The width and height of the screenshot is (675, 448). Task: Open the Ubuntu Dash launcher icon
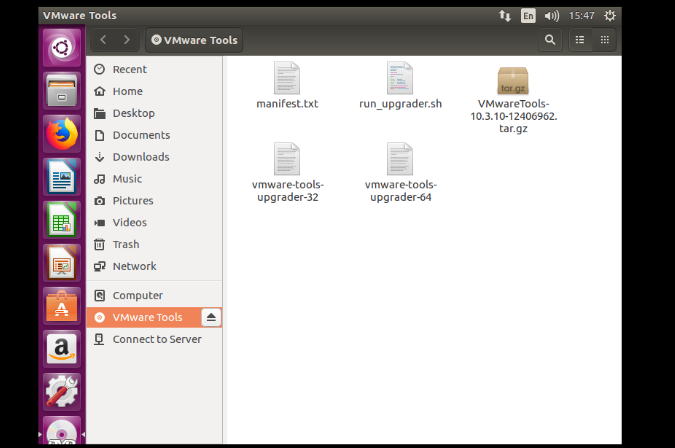[x=62, y=48]
